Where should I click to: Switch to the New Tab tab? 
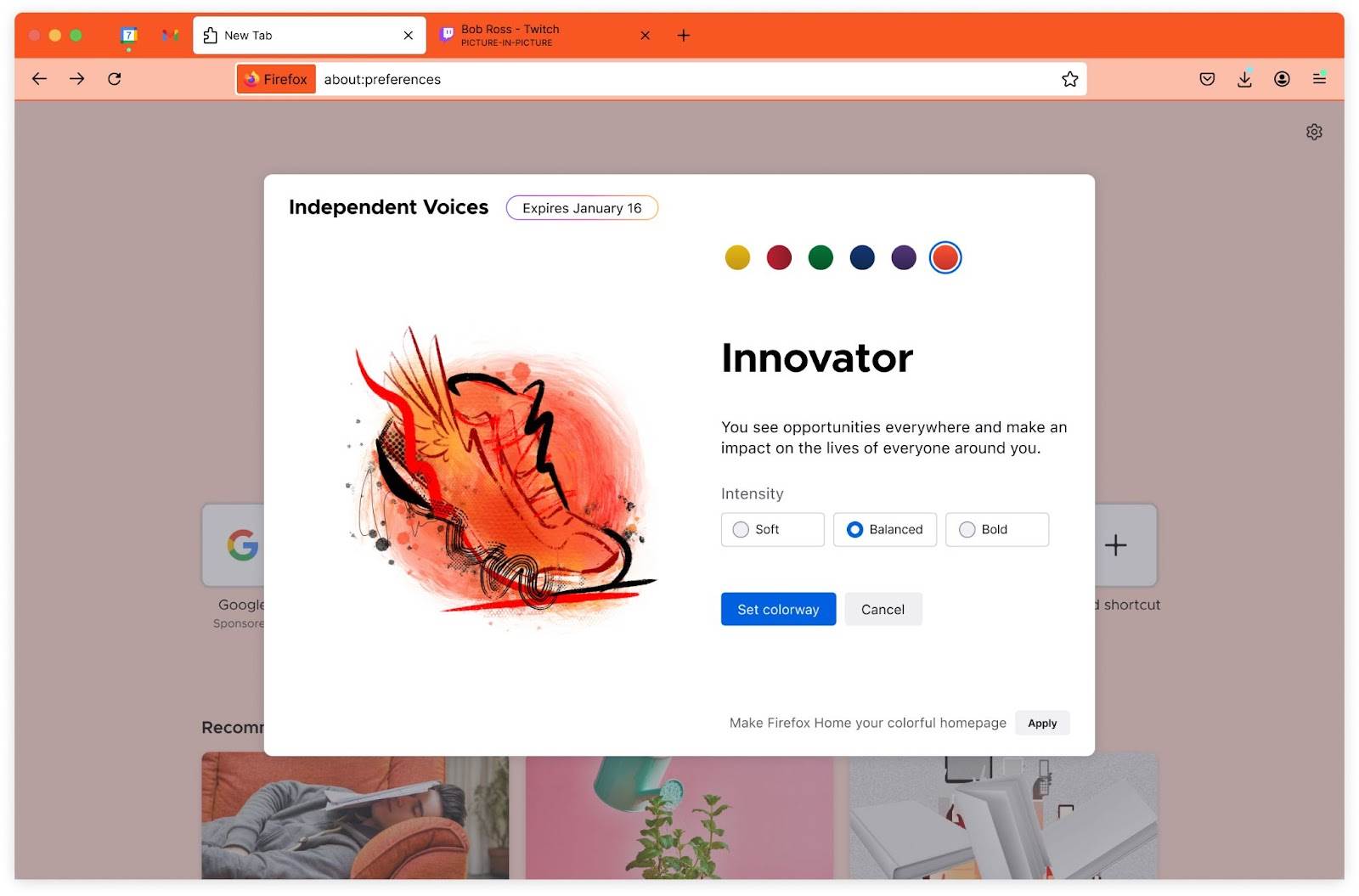(x=309, y=35)
